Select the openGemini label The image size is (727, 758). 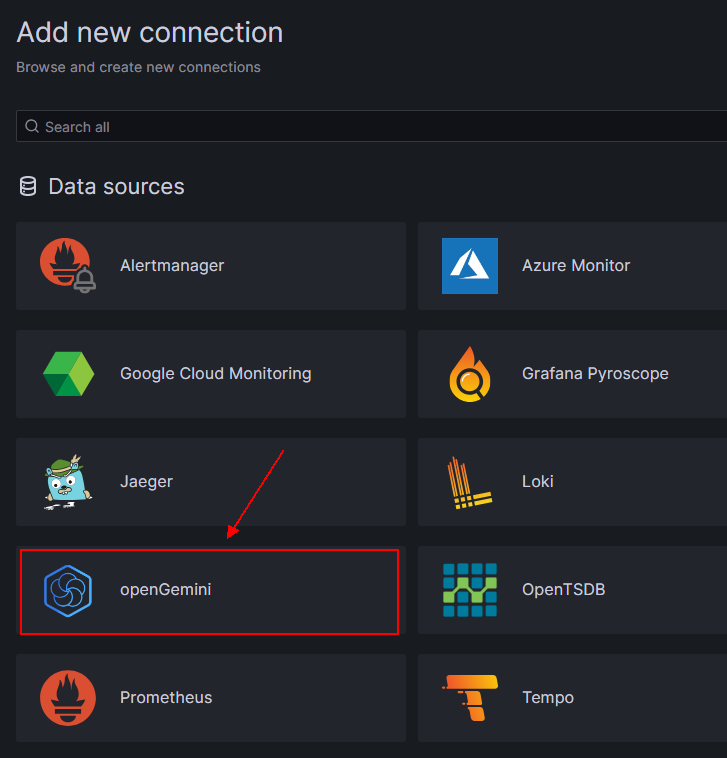pos(165,590)
